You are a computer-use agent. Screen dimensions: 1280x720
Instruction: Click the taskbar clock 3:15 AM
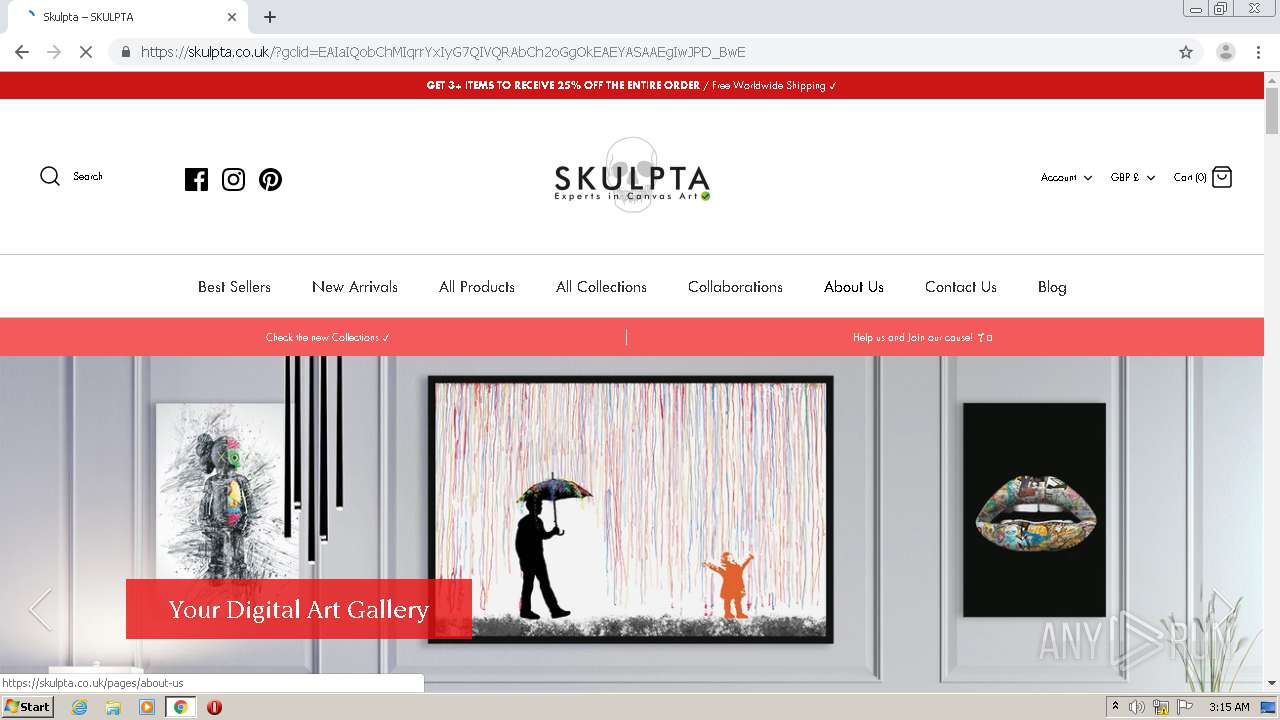click(1229, 707)
